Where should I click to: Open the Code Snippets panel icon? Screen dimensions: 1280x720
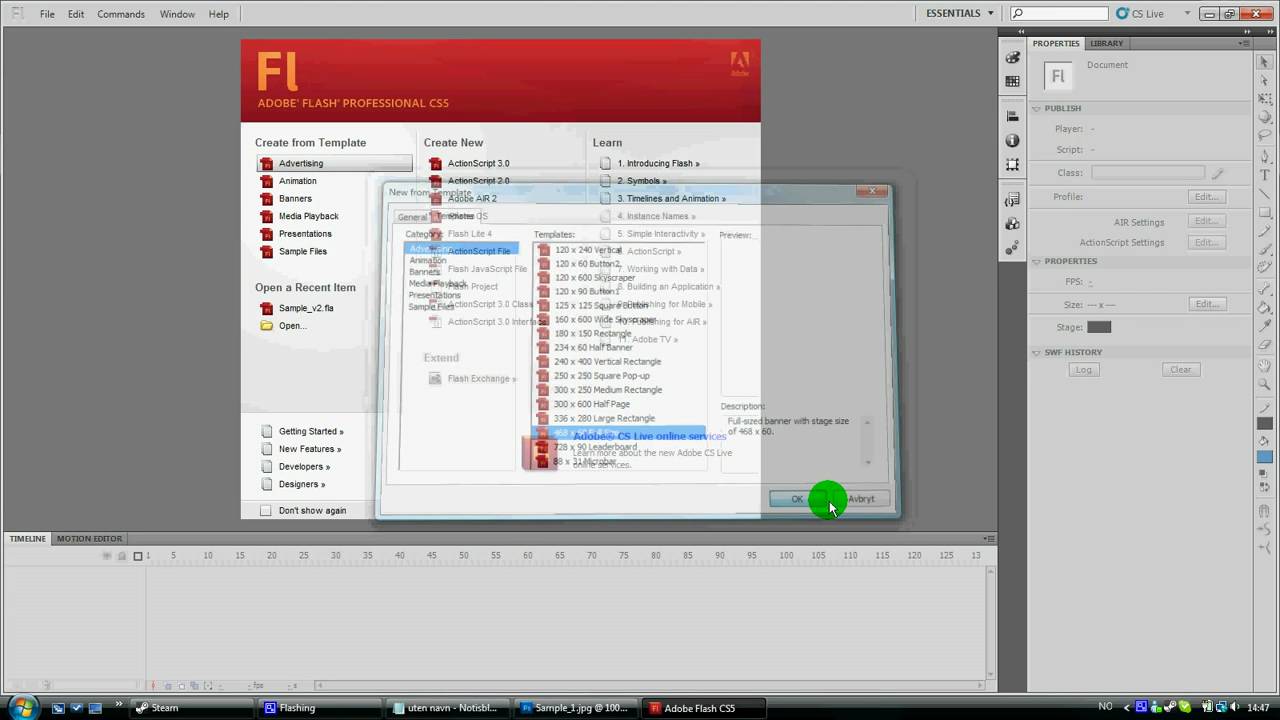1012,200
